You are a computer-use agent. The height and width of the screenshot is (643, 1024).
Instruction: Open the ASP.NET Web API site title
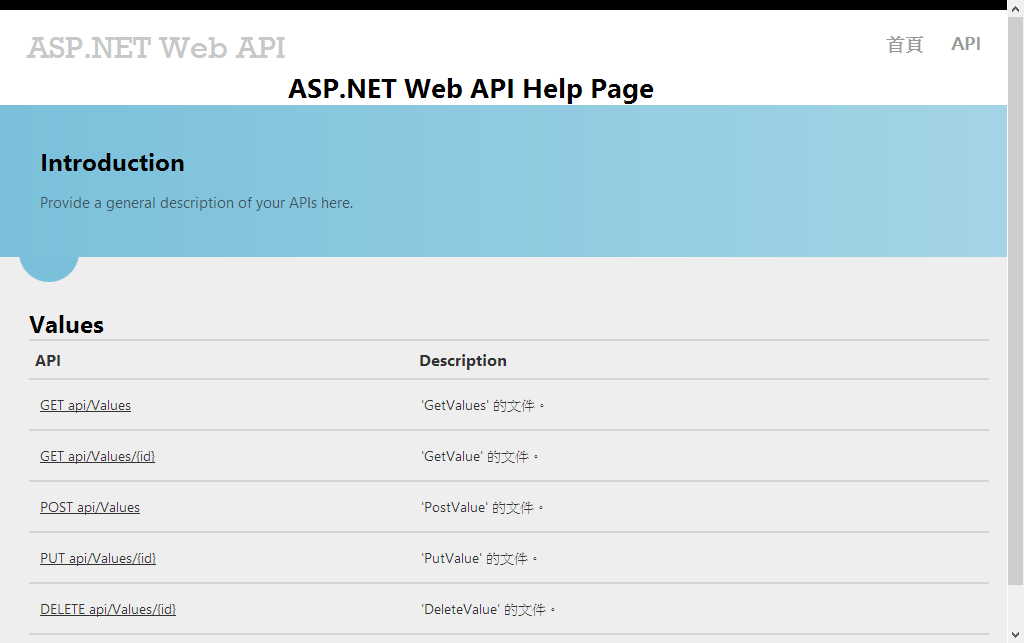tap(155, 48)
